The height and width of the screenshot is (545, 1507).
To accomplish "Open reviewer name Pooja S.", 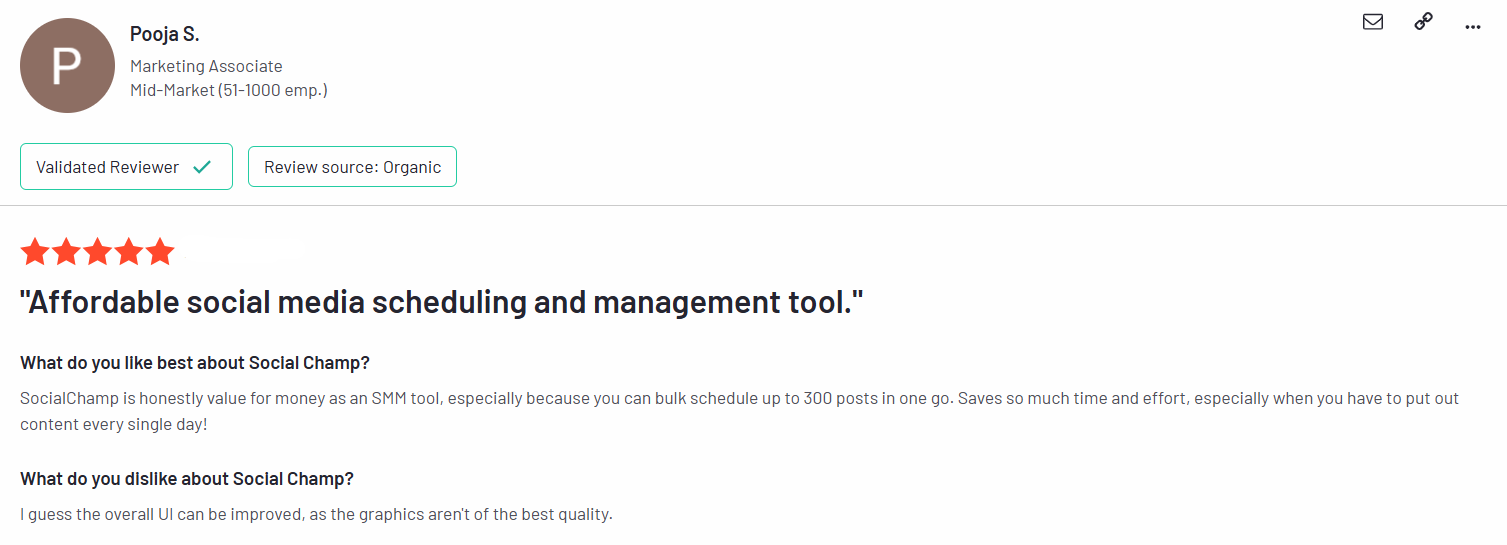I will click(x=165, y=34).
